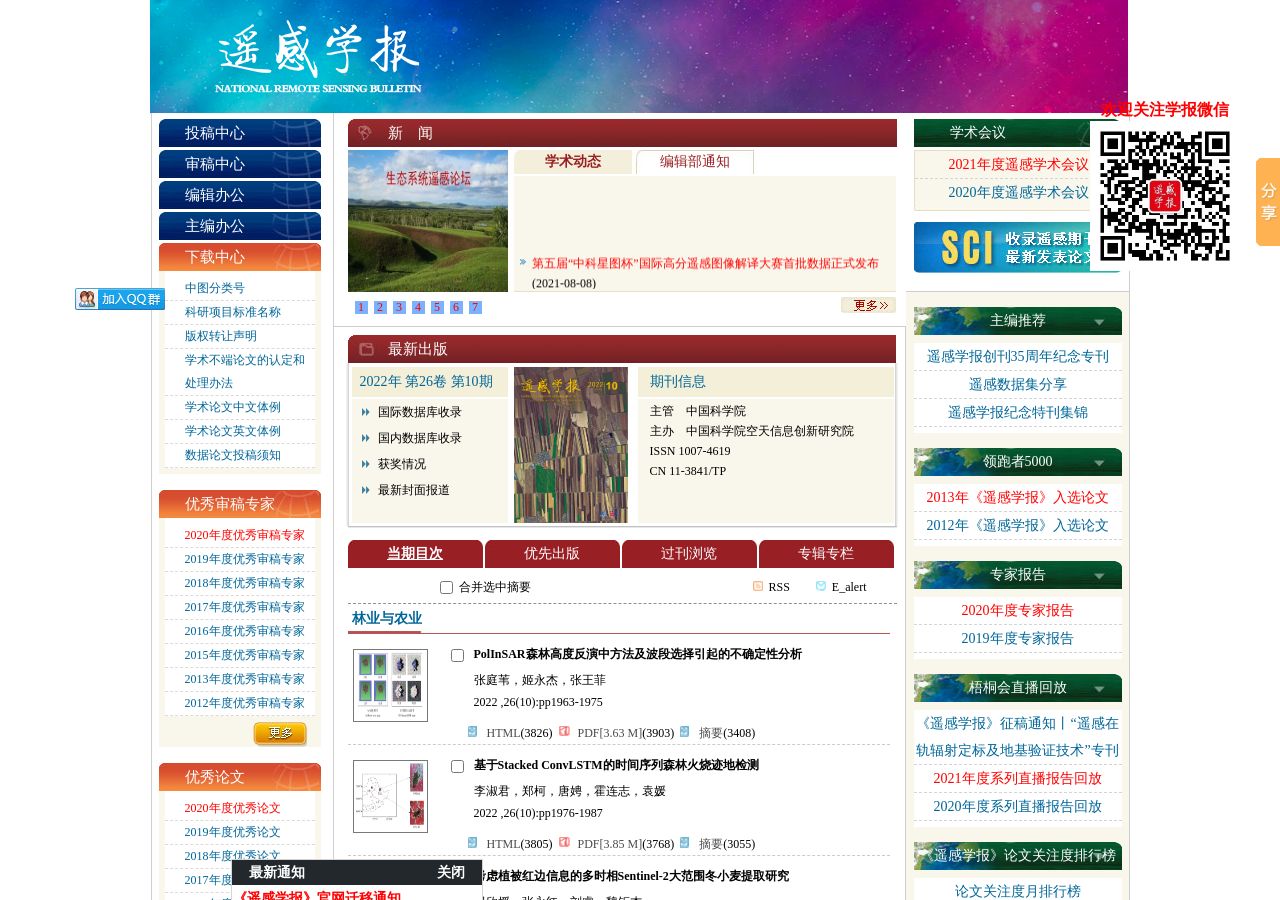This screenshot has height=900, width=1280.
Task: Open 2021年度遥感学术会议 link
Action: click(1018, 165)
